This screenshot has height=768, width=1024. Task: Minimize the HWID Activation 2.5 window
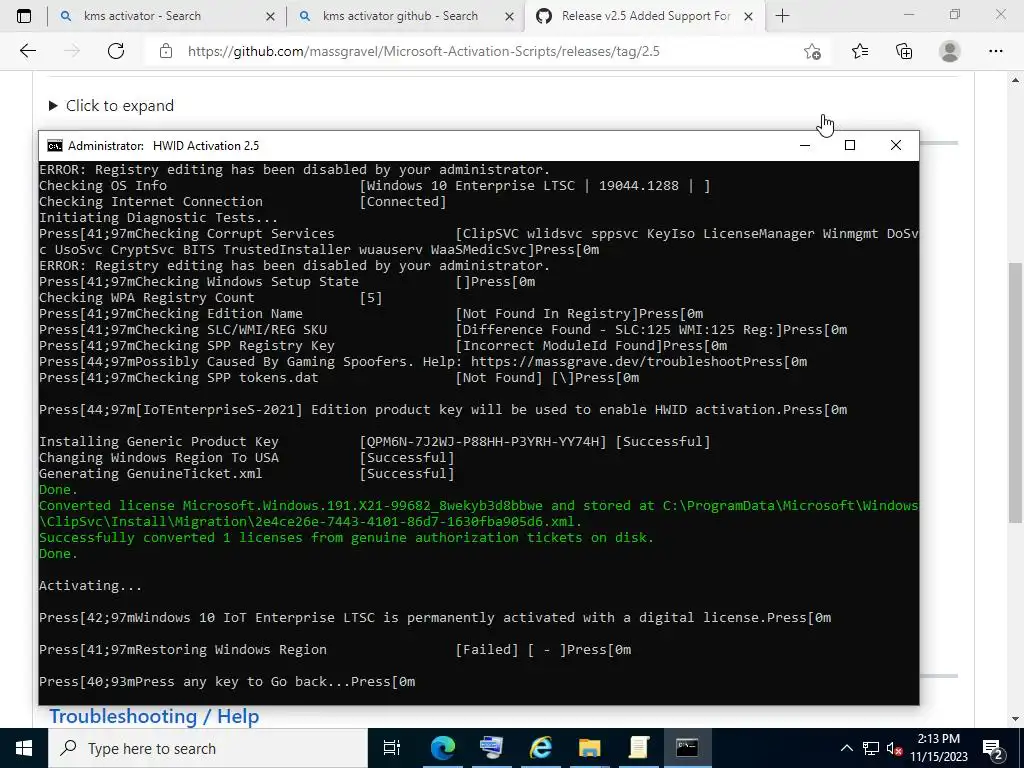pos(805,146)
